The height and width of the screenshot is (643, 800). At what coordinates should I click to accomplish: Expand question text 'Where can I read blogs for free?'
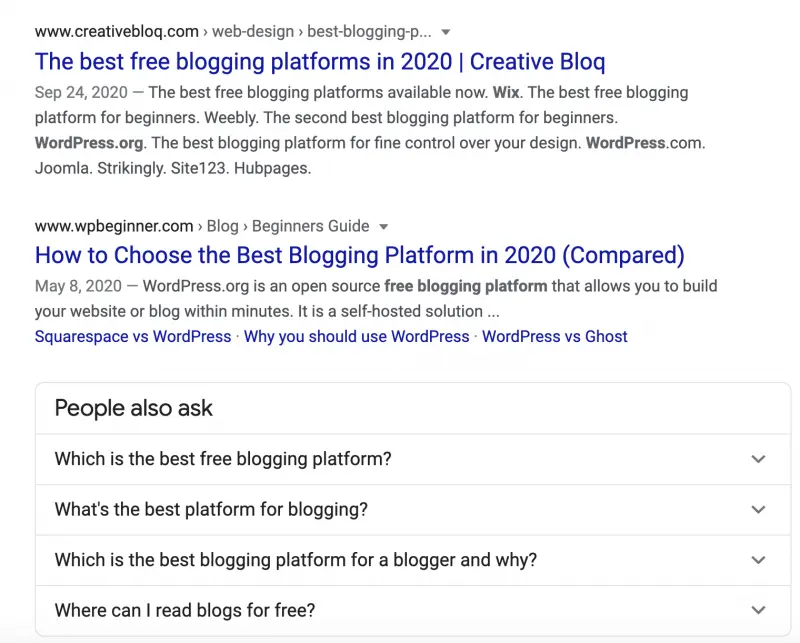(x=185, y=610)
